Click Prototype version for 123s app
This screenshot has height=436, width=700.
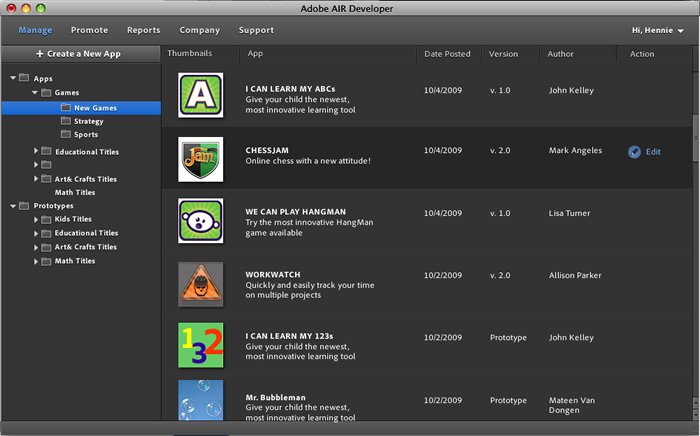(508, 338)
